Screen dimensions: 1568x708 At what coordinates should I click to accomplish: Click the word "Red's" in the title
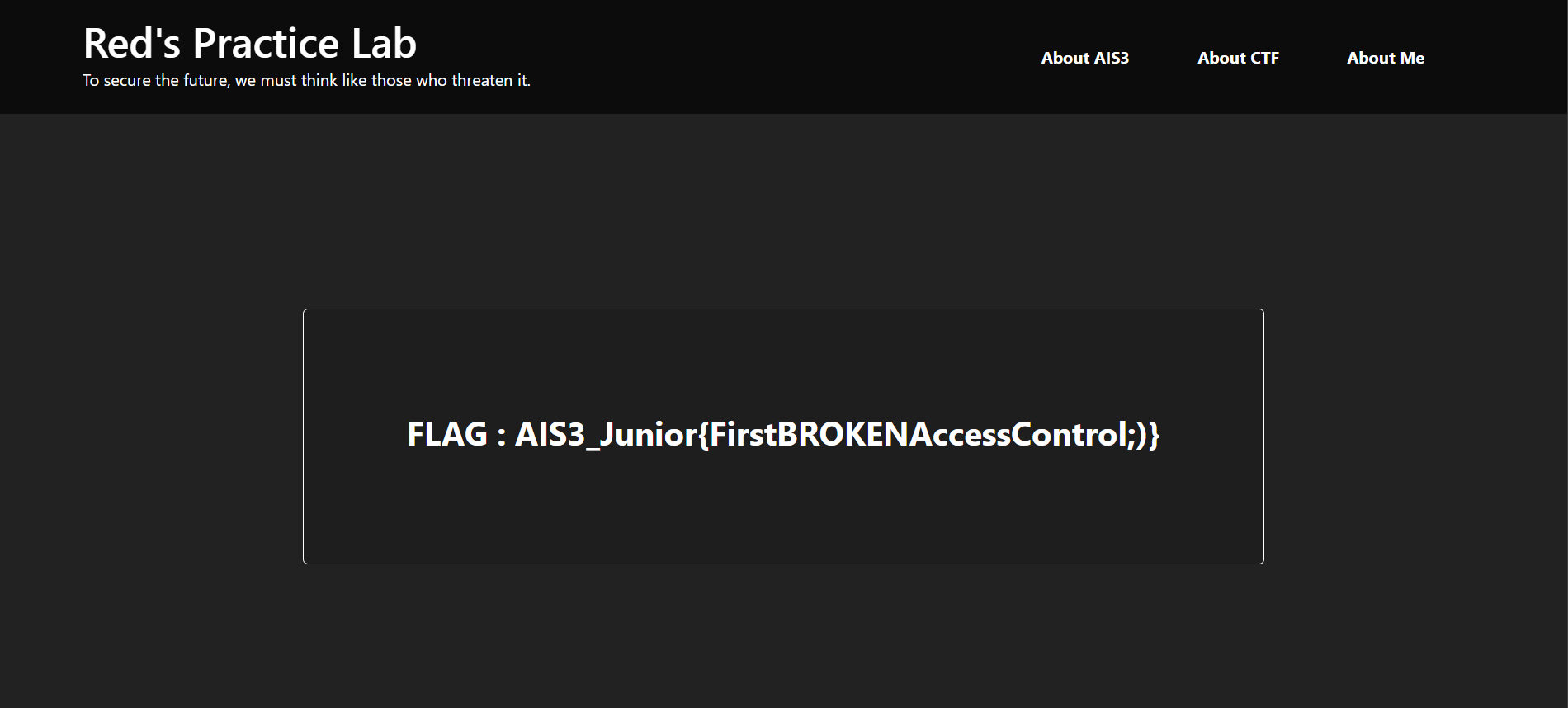pos(131,43)
